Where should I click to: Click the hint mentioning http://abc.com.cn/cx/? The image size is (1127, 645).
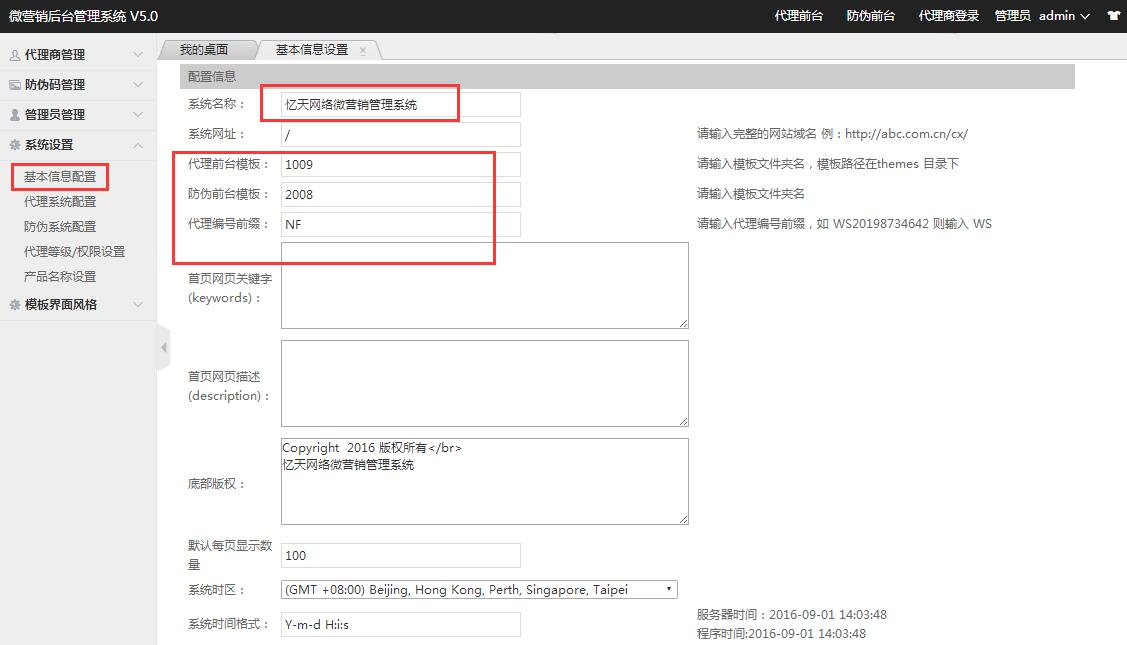coord(832,134)
